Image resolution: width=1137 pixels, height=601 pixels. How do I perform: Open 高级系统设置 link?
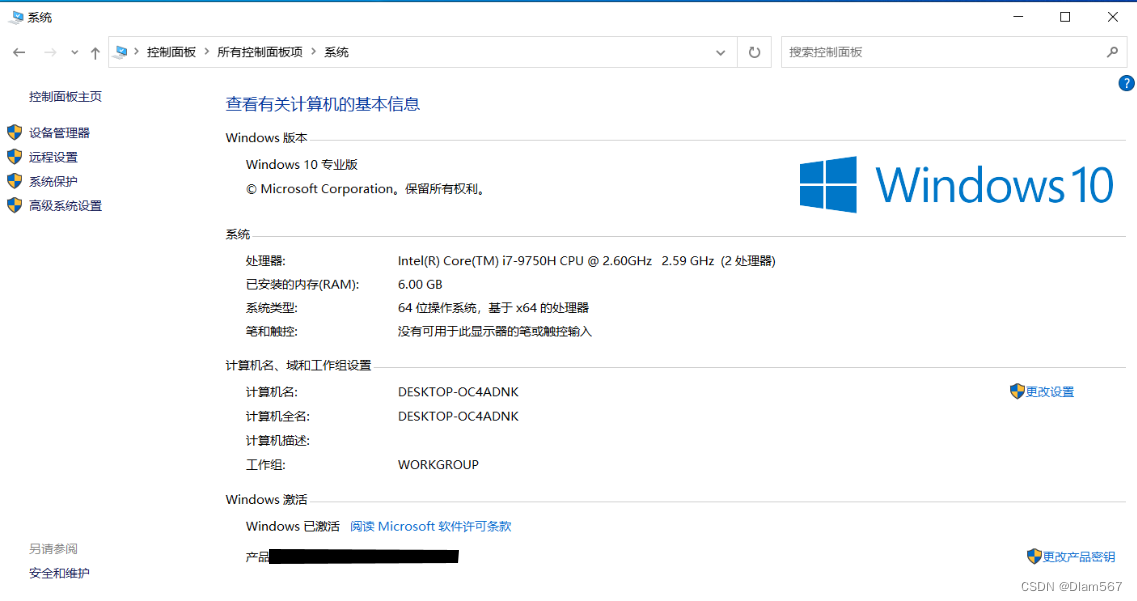[65, 206]
